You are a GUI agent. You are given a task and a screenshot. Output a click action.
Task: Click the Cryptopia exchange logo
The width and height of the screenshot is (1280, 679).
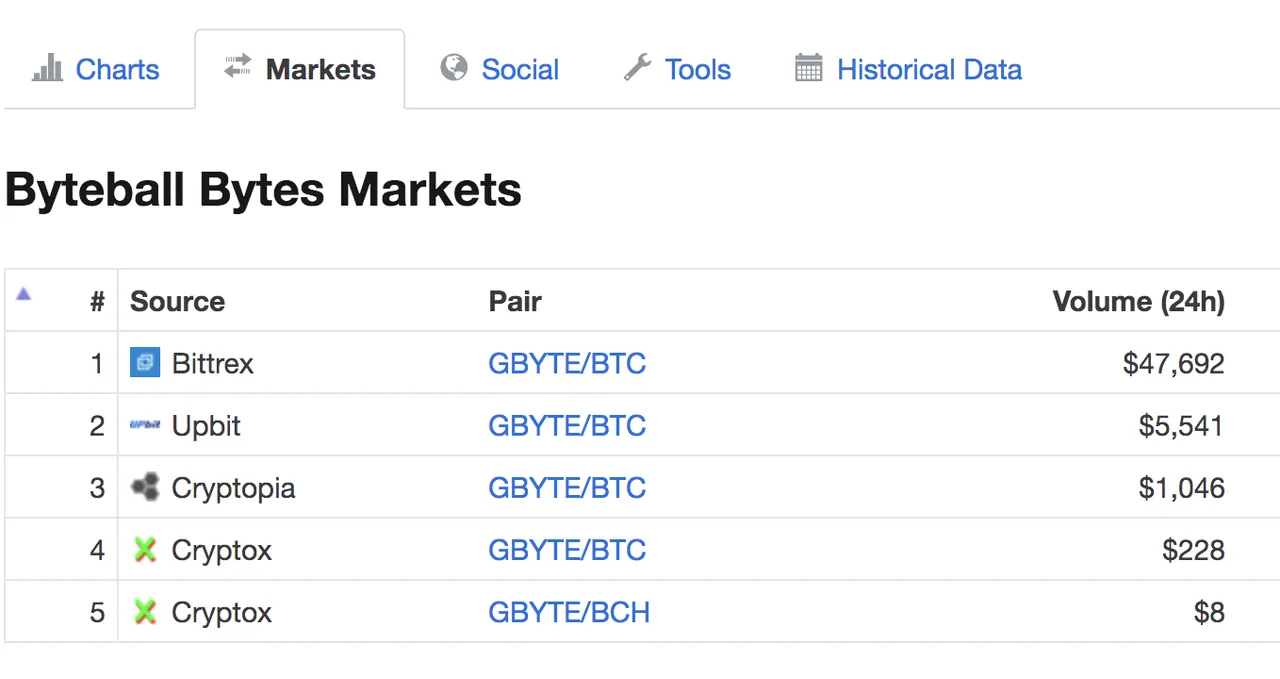coord(145,487)
